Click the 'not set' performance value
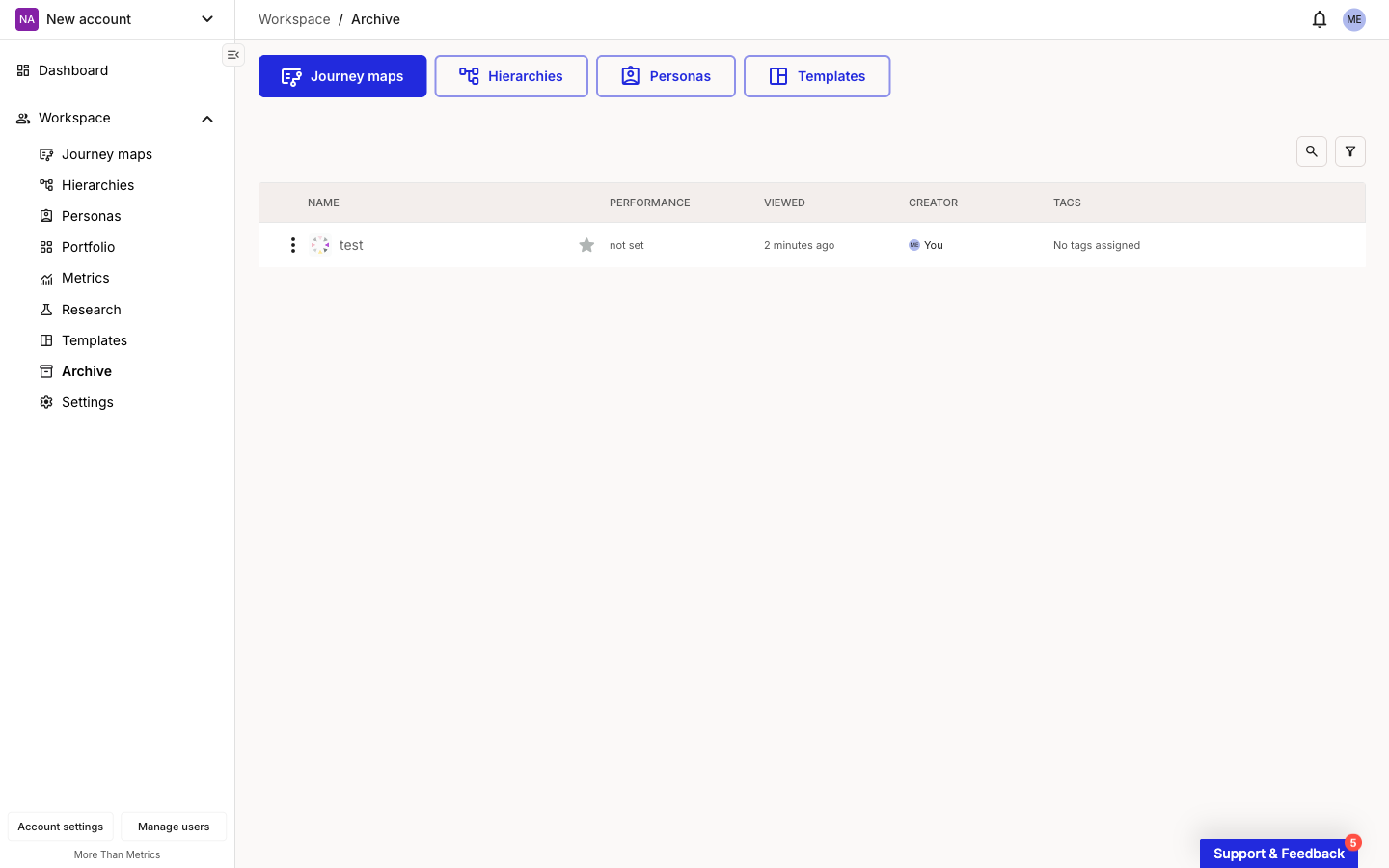Viewport: 1389px width, 868px height. pyautogui.click(x=627, y=245)
